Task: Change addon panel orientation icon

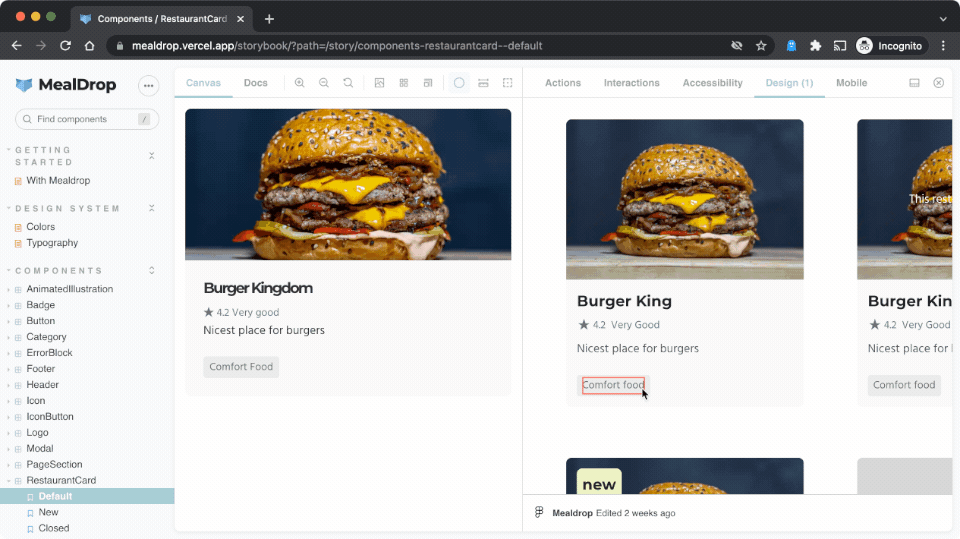Action: (914, 83)
